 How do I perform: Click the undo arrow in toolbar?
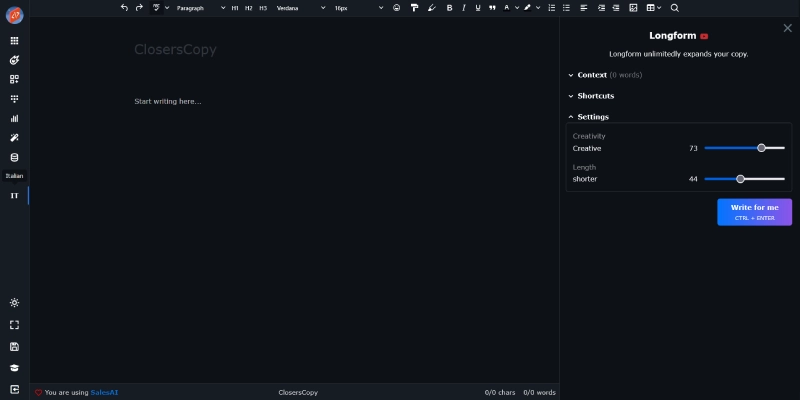point(124,8)
